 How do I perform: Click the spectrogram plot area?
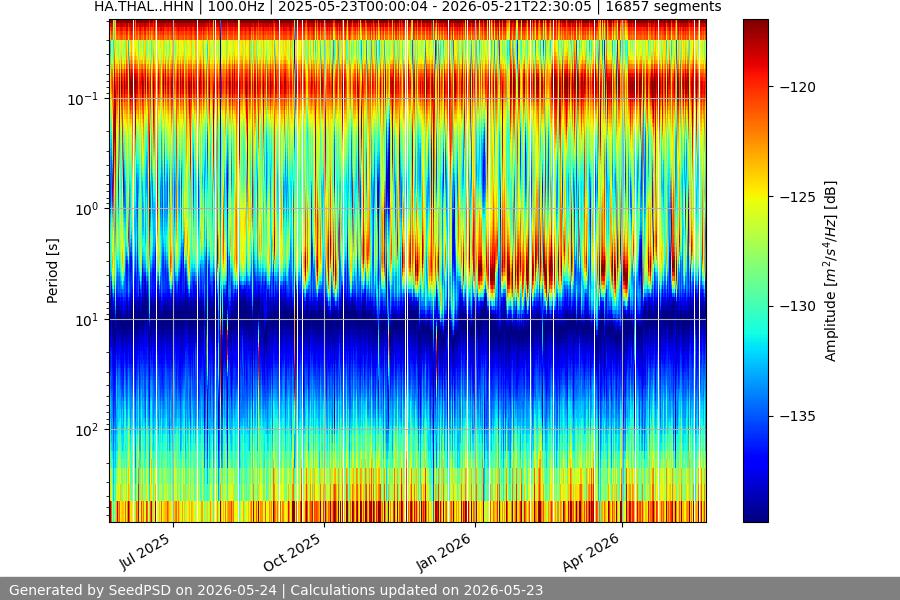pos(408,271)
